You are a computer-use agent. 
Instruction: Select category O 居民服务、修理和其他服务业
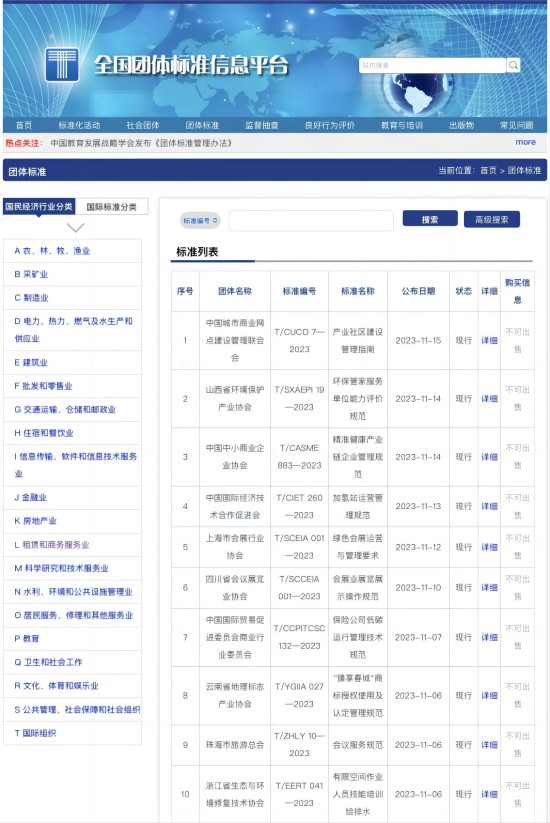pyautogui.click(x=73, y=615)
